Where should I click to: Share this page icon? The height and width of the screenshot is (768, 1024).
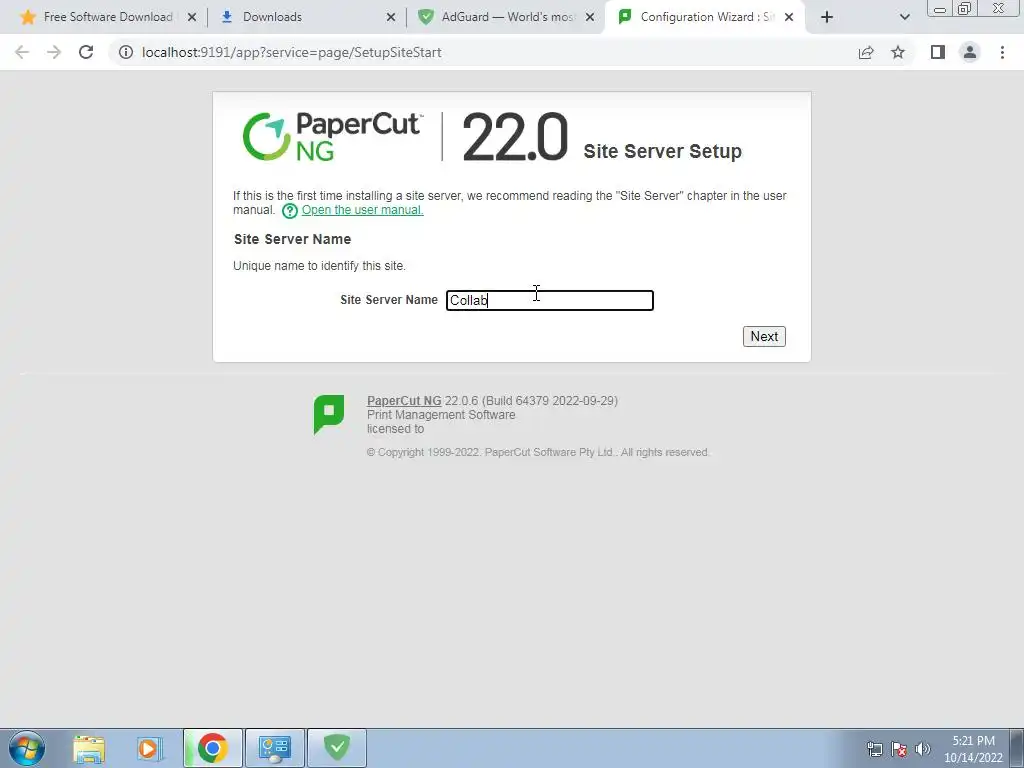pyautogui.click(x=866, y=52)
